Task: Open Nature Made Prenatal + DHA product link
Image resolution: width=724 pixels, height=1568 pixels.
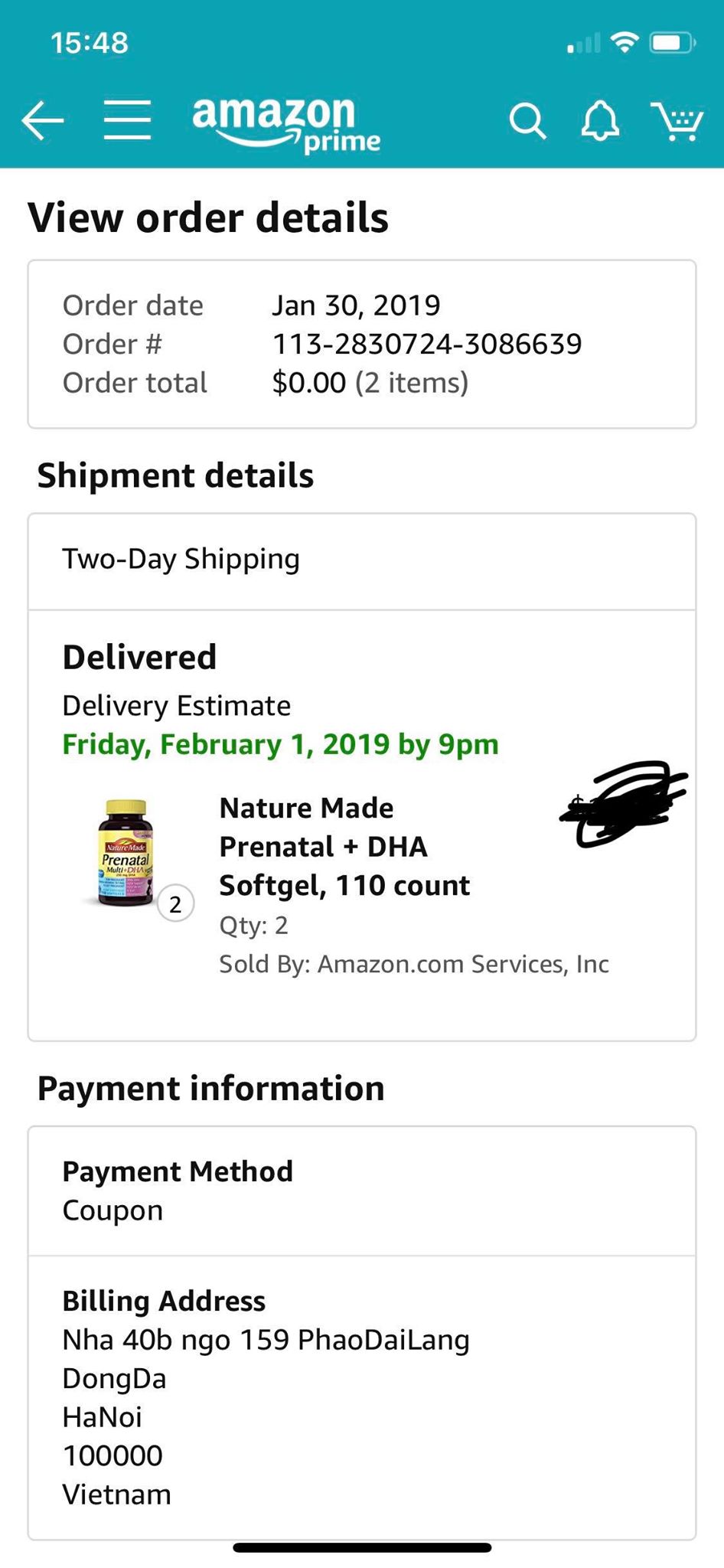Action: click(x=344, y=847)
